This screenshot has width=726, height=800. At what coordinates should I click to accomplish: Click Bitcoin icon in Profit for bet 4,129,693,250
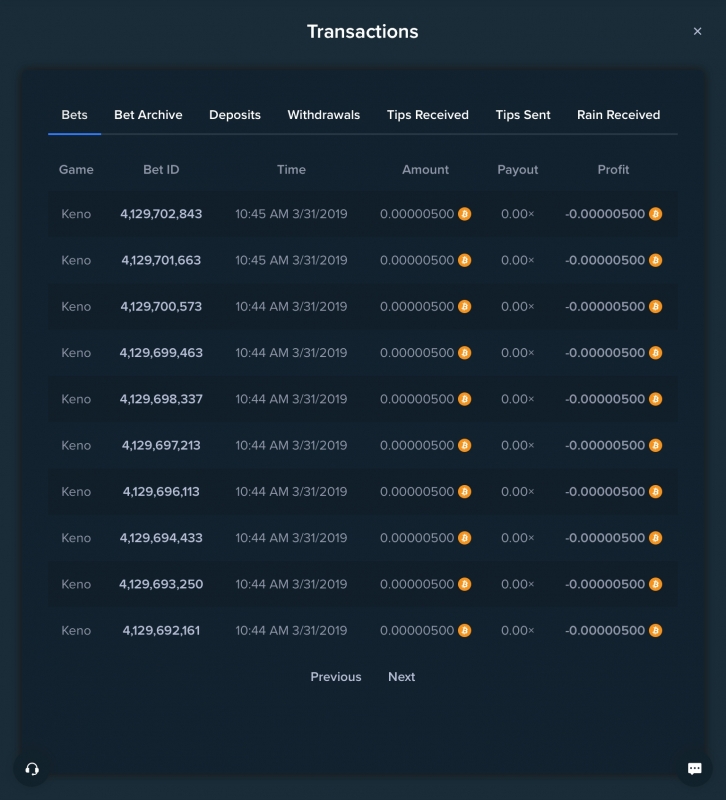(x=656, y=584)
